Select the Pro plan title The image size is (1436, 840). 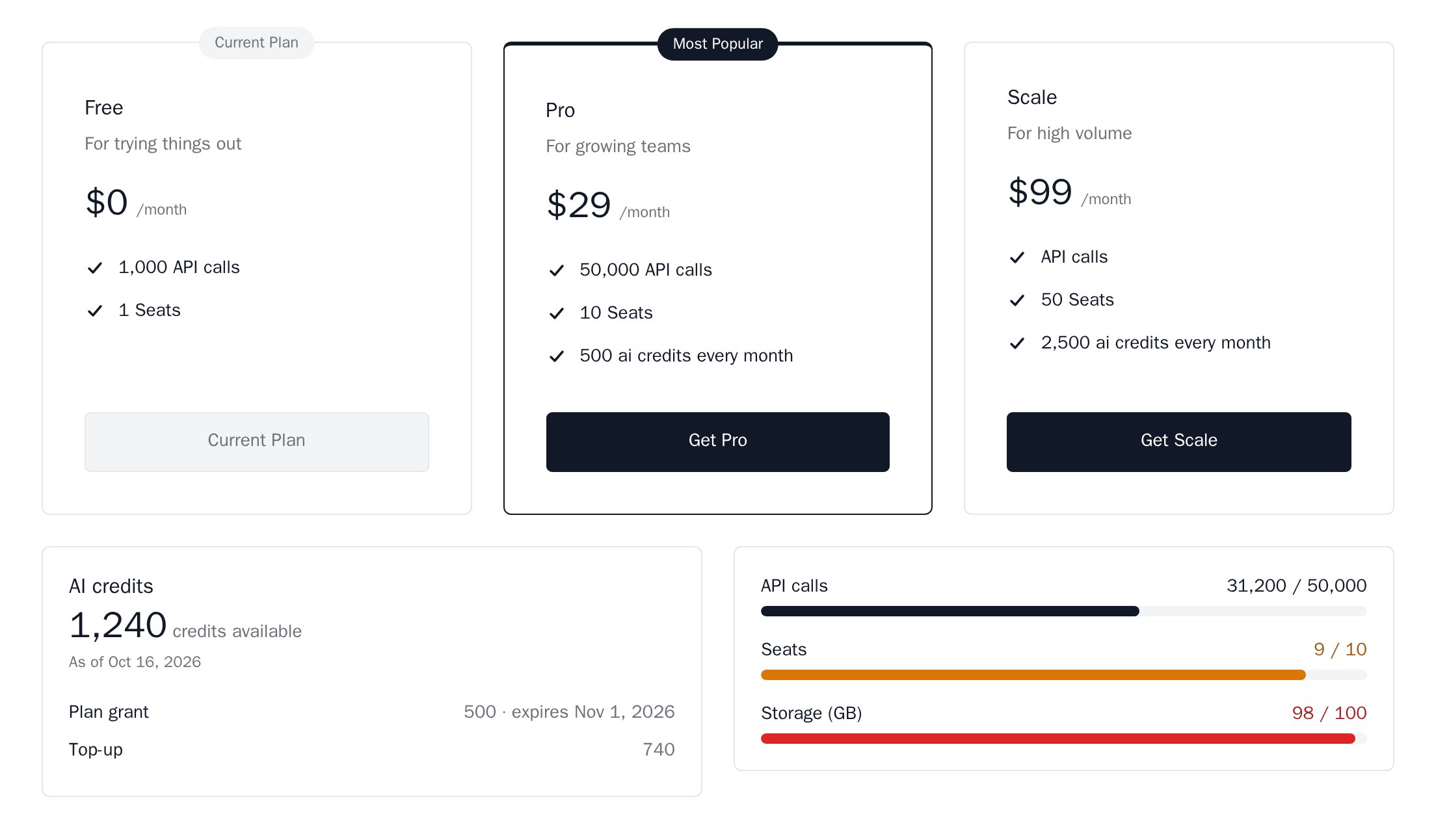click(x=561, y=111)
